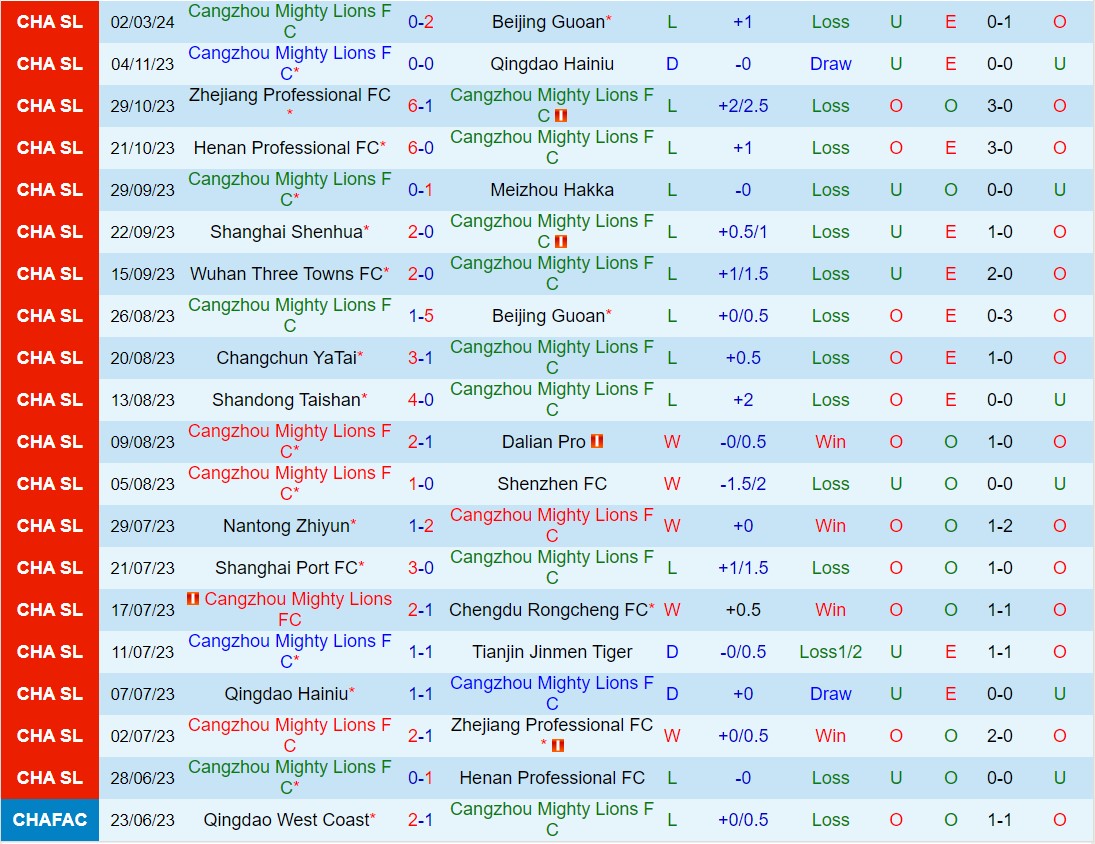Open CHAFAC league label on 23/06/23
Viewport: 1095px width, 844px height.
(50, 820)
